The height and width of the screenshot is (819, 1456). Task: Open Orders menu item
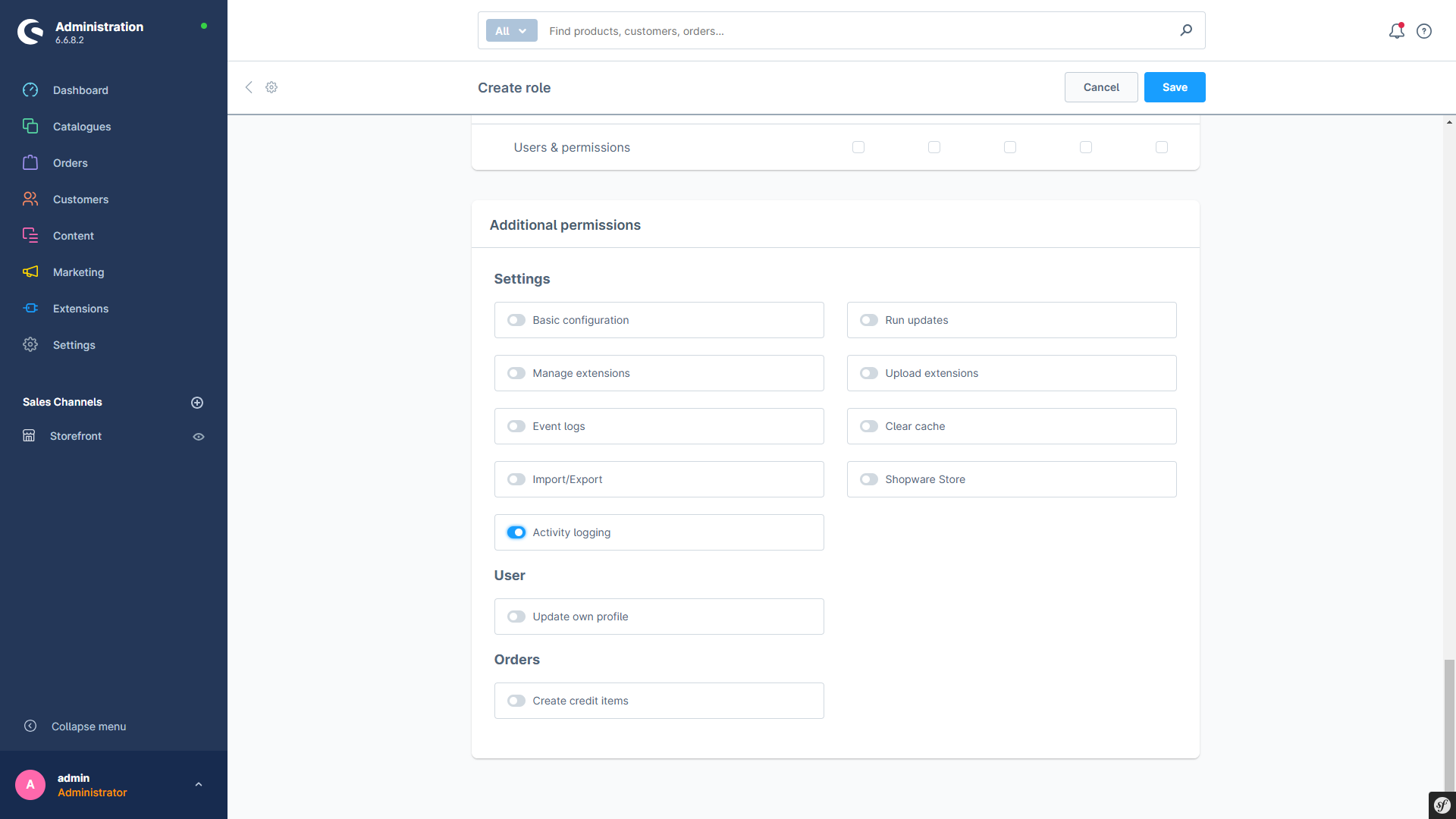coord(71,163)
